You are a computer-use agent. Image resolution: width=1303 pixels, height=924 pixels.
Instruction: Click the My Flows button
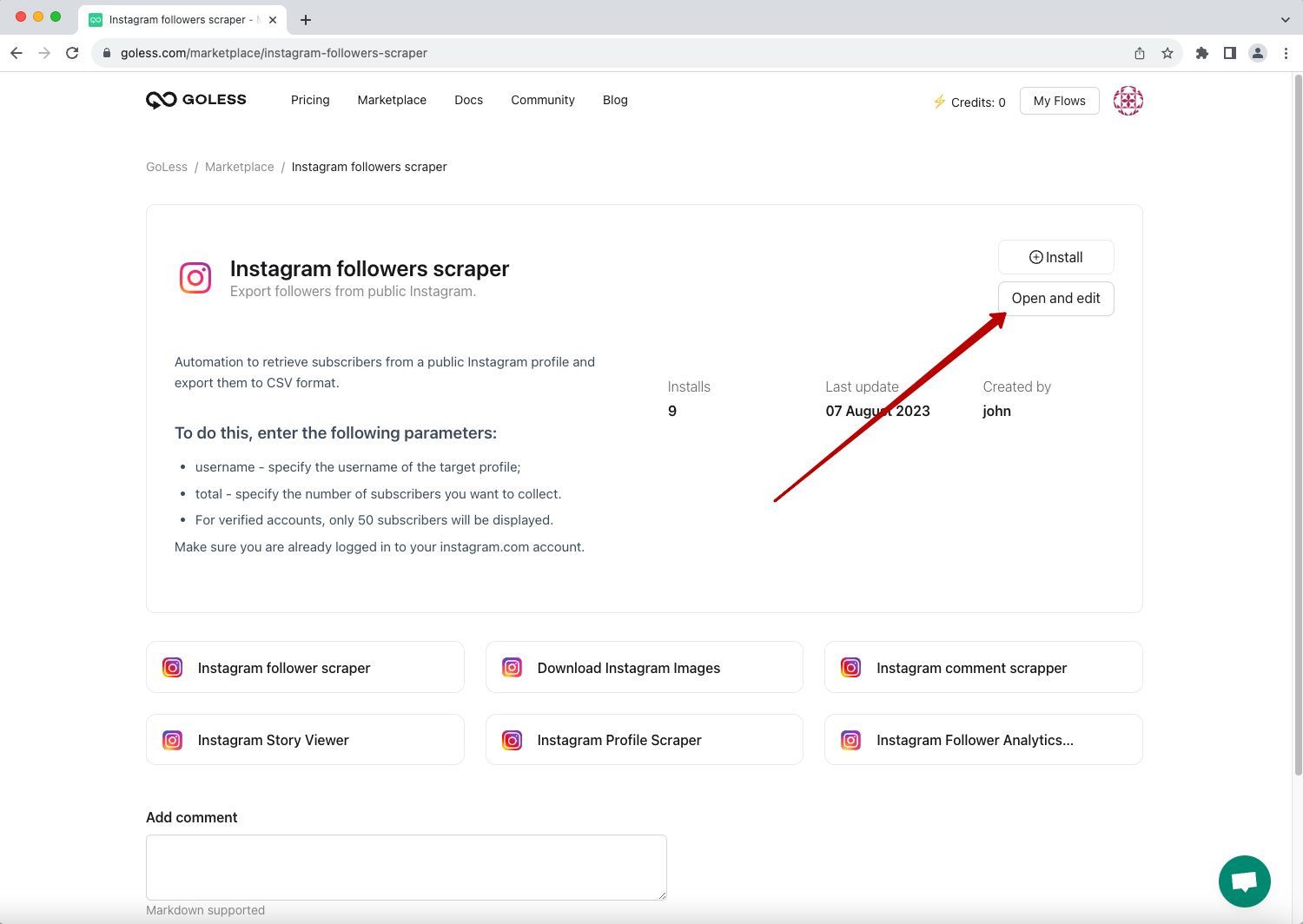point(1060,101)
